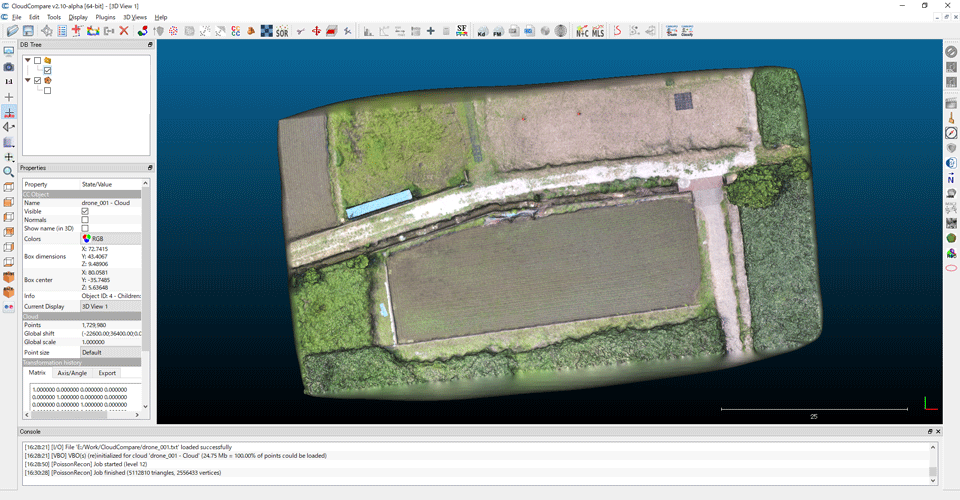The image size is (960, 500).
Task: Click the drone_001 - Cloud name value
Action: 106,203
